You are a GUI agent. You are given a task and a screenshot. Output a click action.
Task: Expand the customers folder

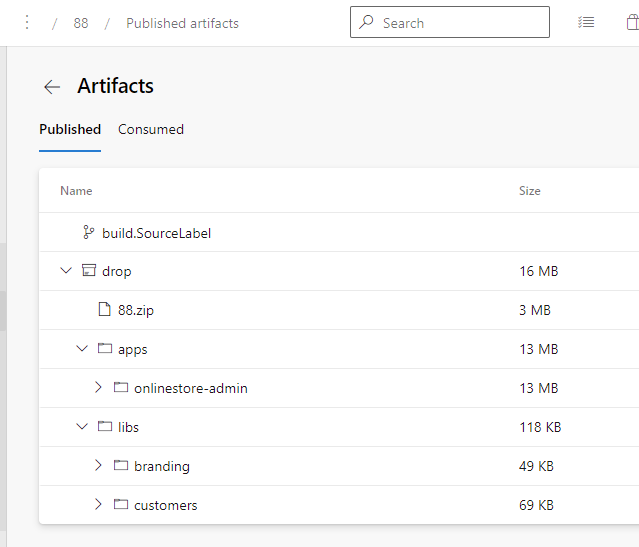tap(98, 505)
